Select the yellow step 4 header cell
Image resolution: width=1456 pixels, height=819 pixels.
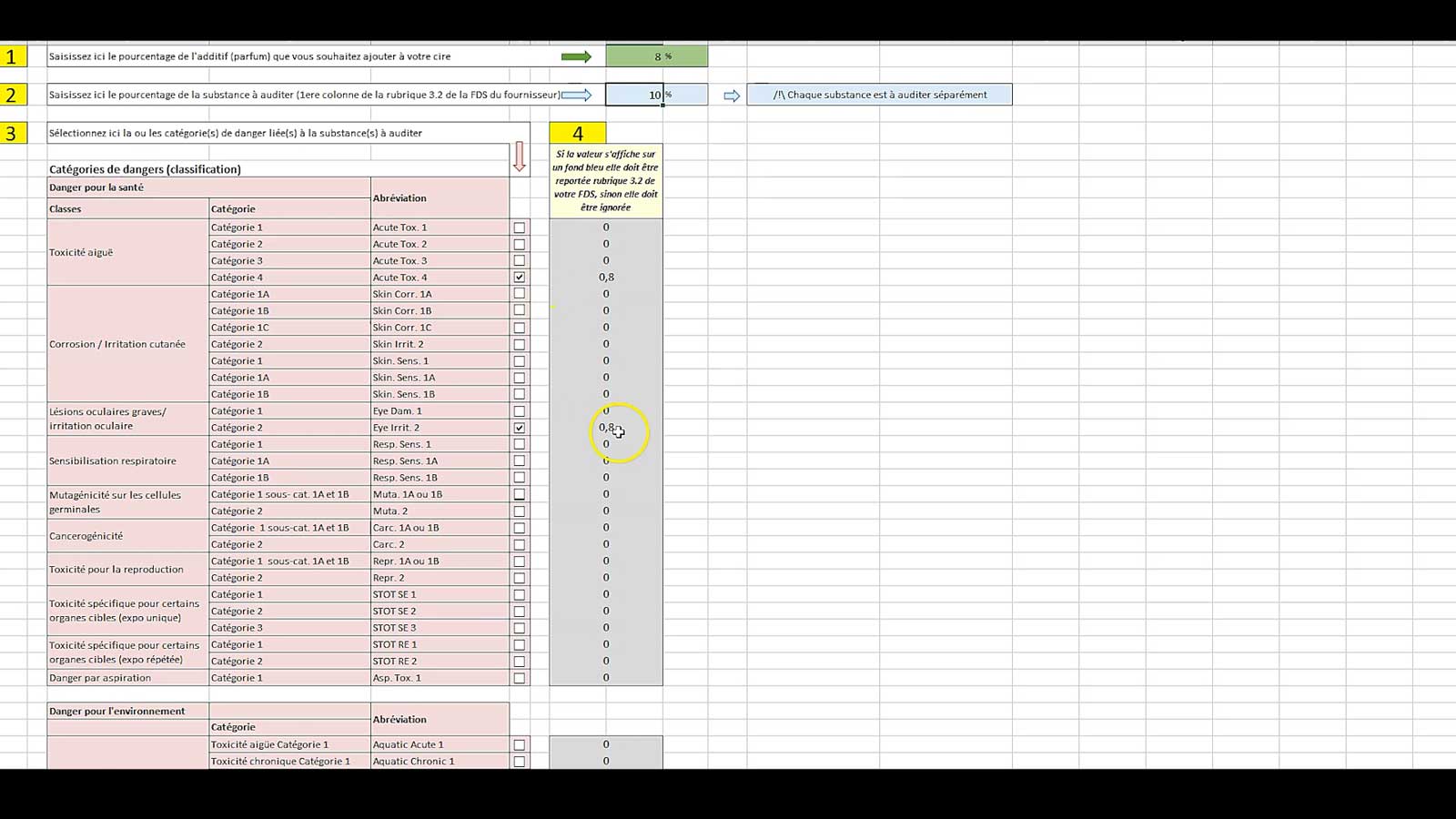(x=578, y=134)
